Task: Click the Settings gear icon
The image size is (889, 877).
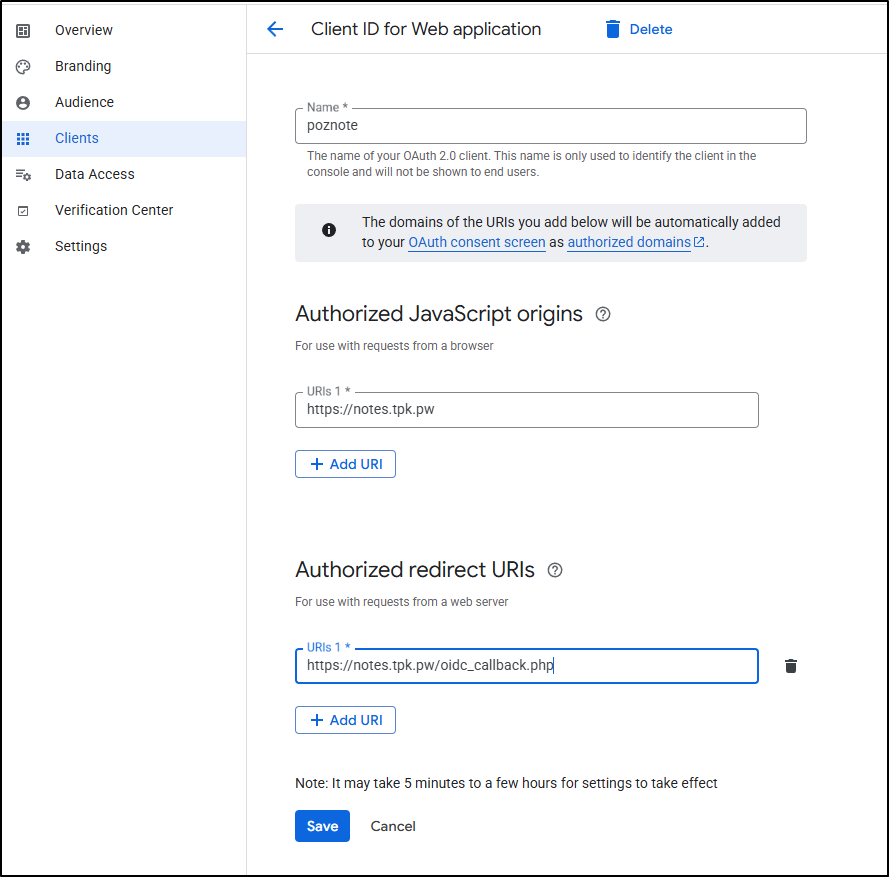Action: pos(23,247)
